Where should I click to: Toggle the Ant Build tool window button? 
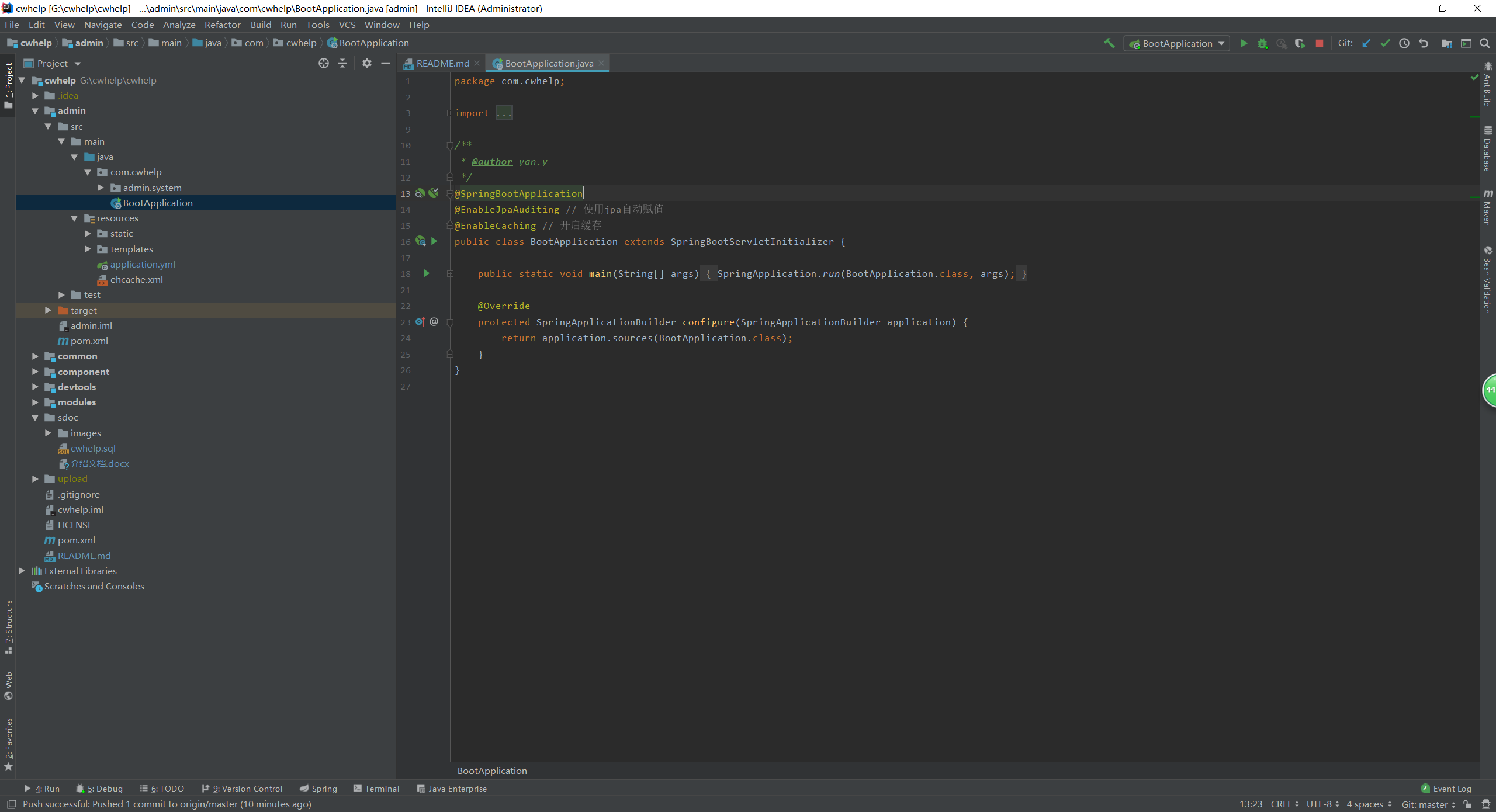[x=1488, y=84]
